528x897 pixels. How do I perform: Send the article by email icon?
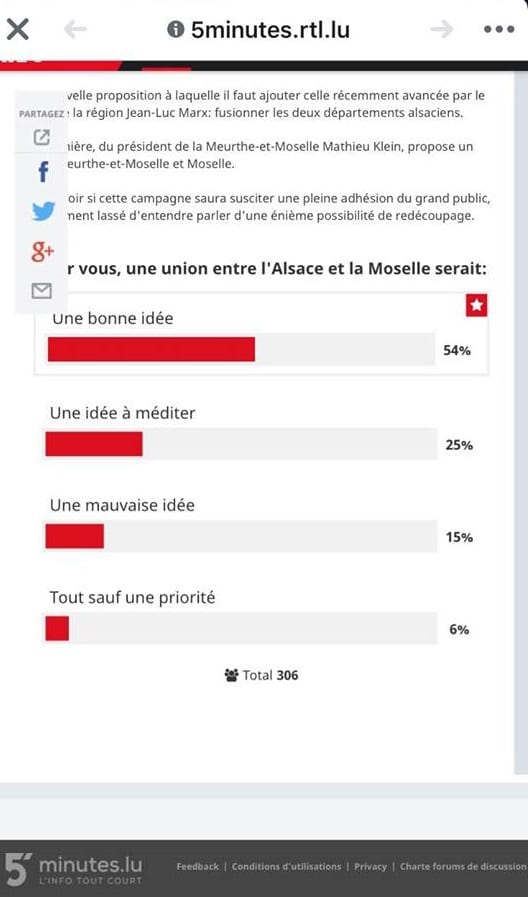[41, 291]
